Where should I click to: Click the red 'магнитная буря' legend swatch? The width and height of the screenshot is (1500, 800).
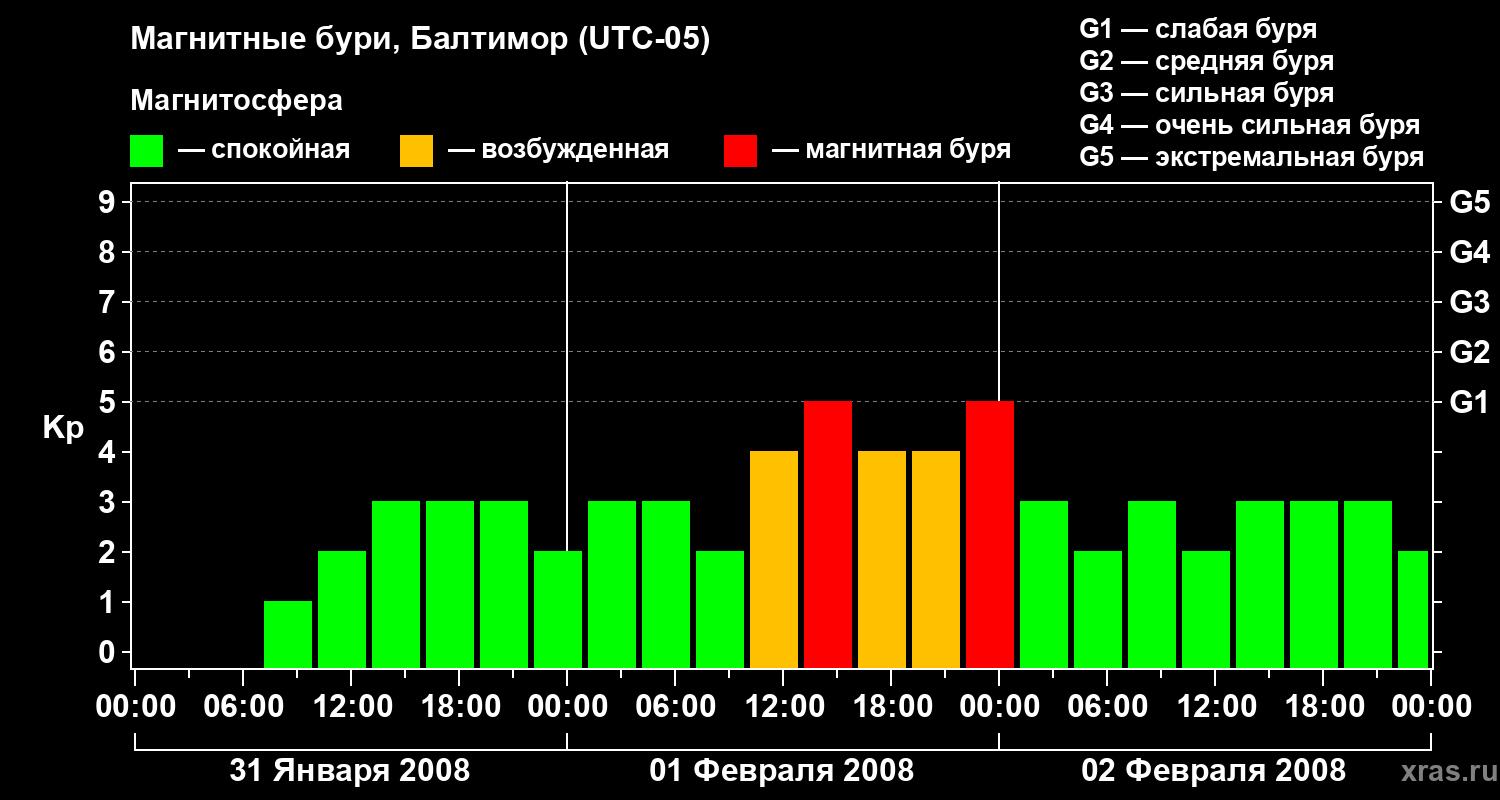click(x=740, y=151)
